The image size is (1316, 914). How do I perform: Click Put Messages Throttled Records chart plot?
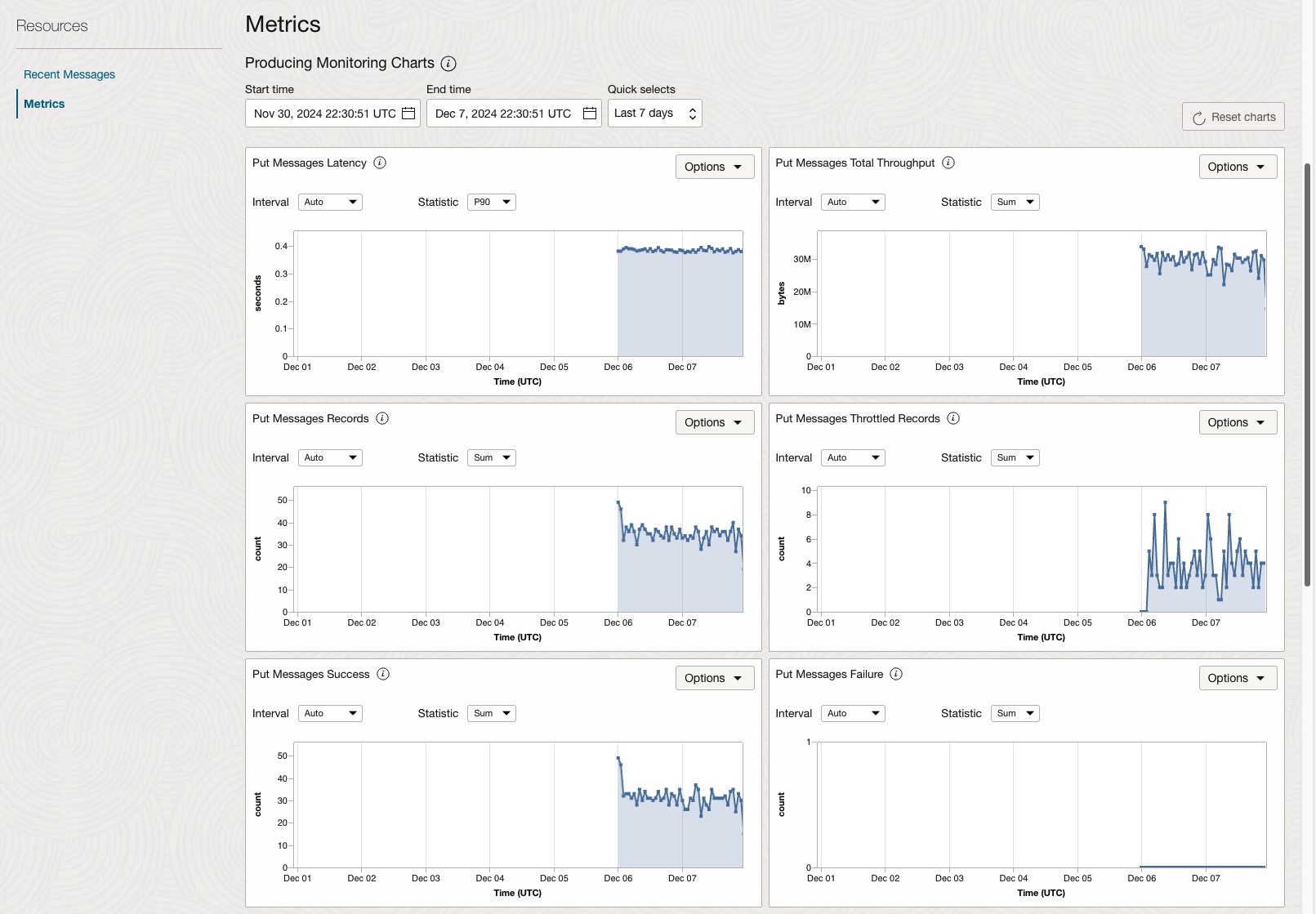(x=1042, y=550)
